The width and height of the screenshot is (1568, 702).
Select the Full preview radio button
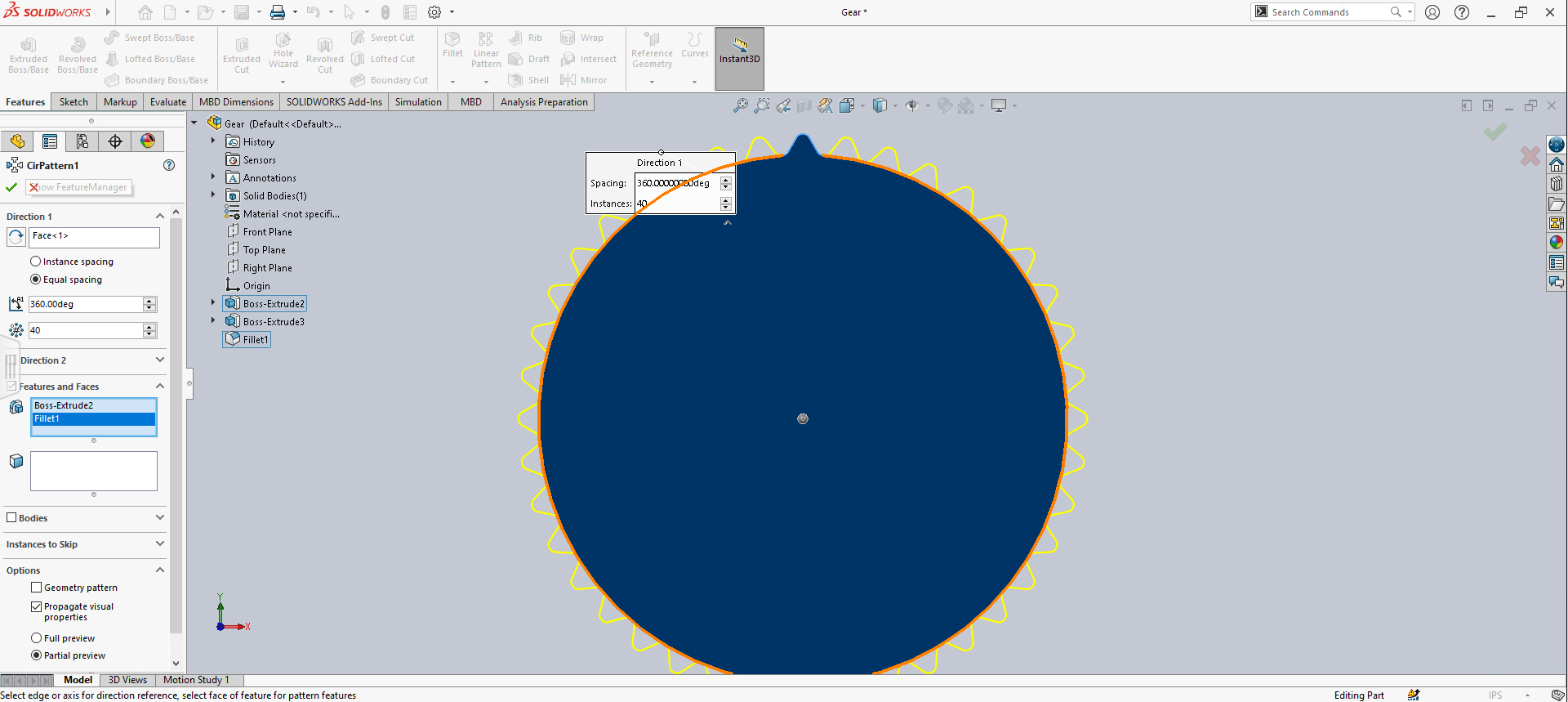click(x=37, y=638)
